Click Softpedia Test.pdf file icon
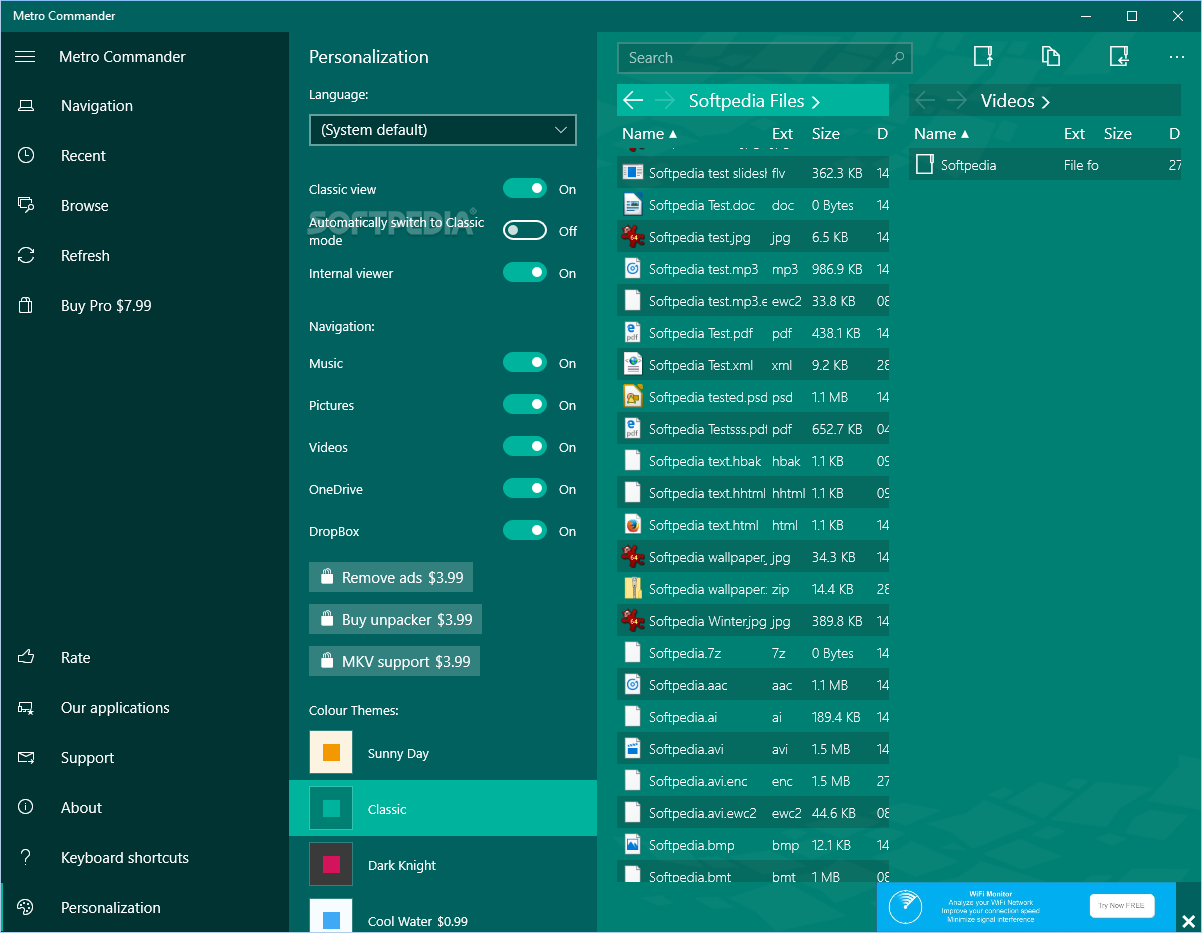 [x=632, y=333]
